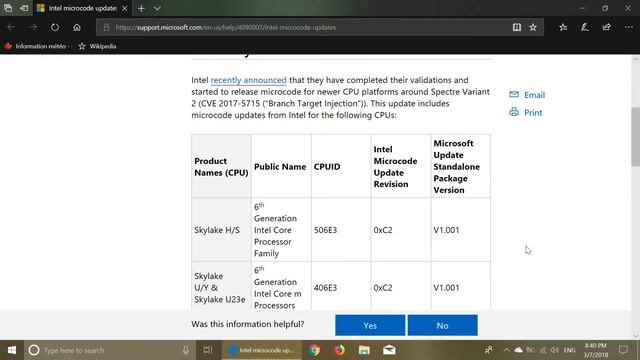Close the Intel microcode update tab
This screenshot has width=640, height=360.
124,8
